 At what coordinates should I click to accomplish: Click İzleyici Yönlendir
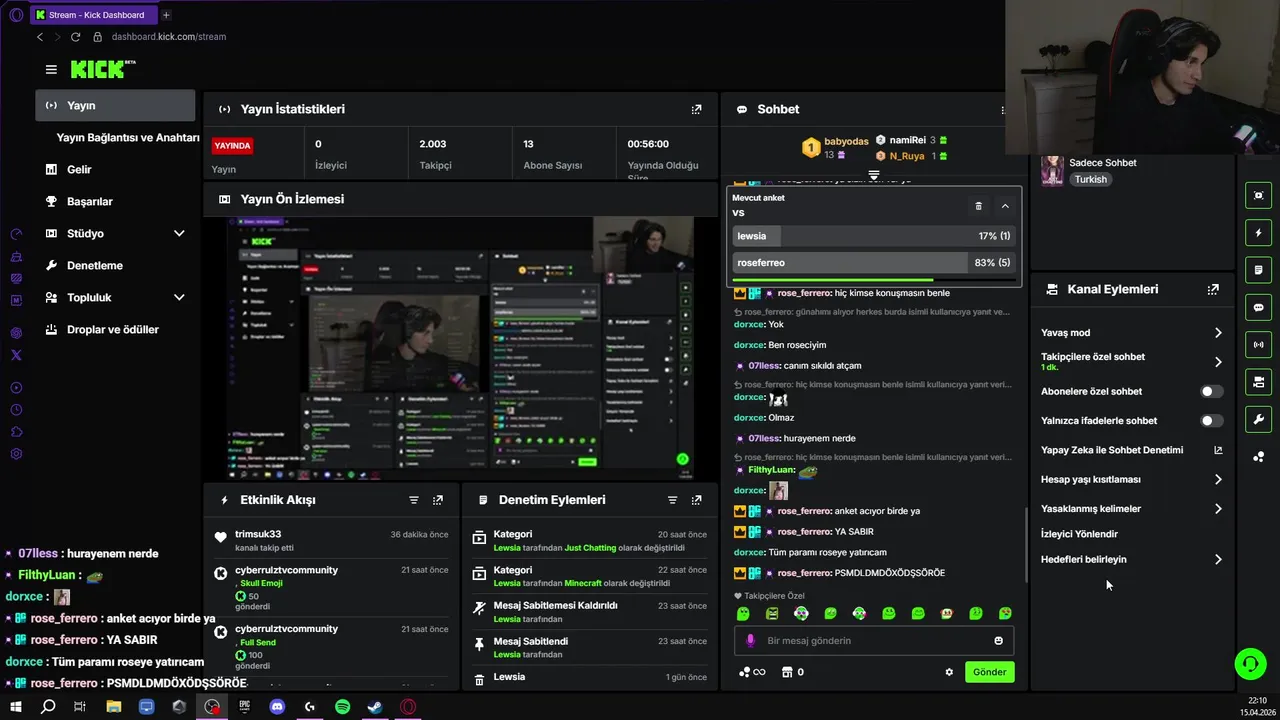point(1079,534)
